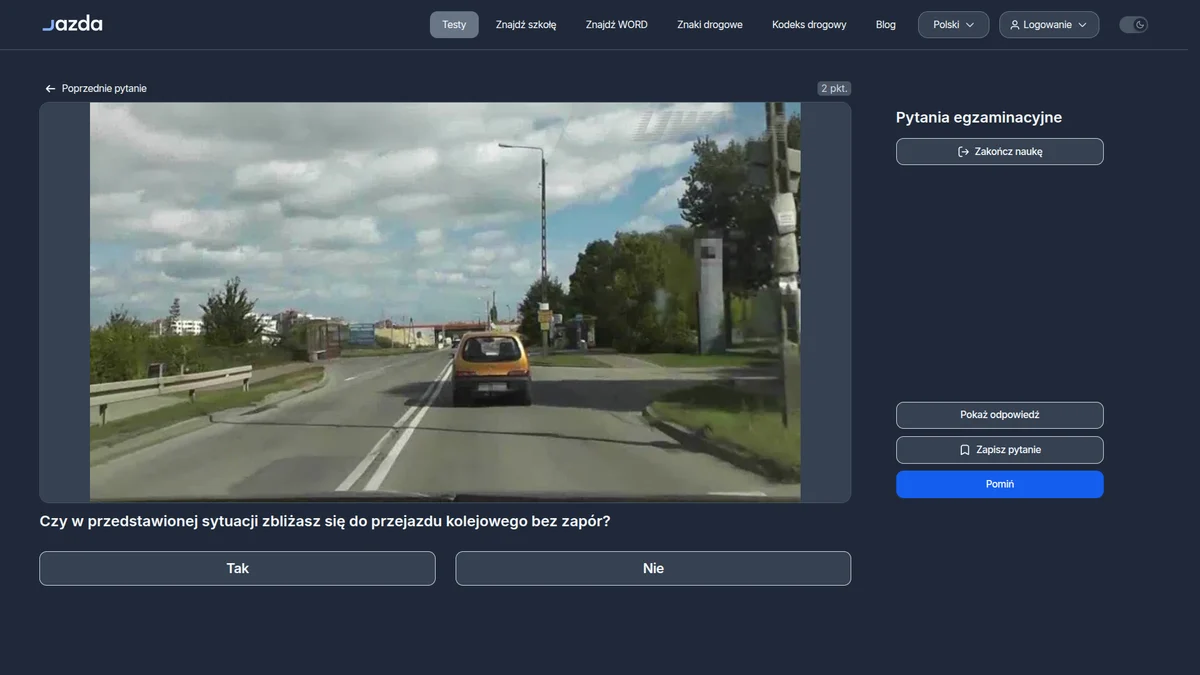1200x675 pixels.
Task: Open the Jazda logo homepage
Action: click(72, 24)
